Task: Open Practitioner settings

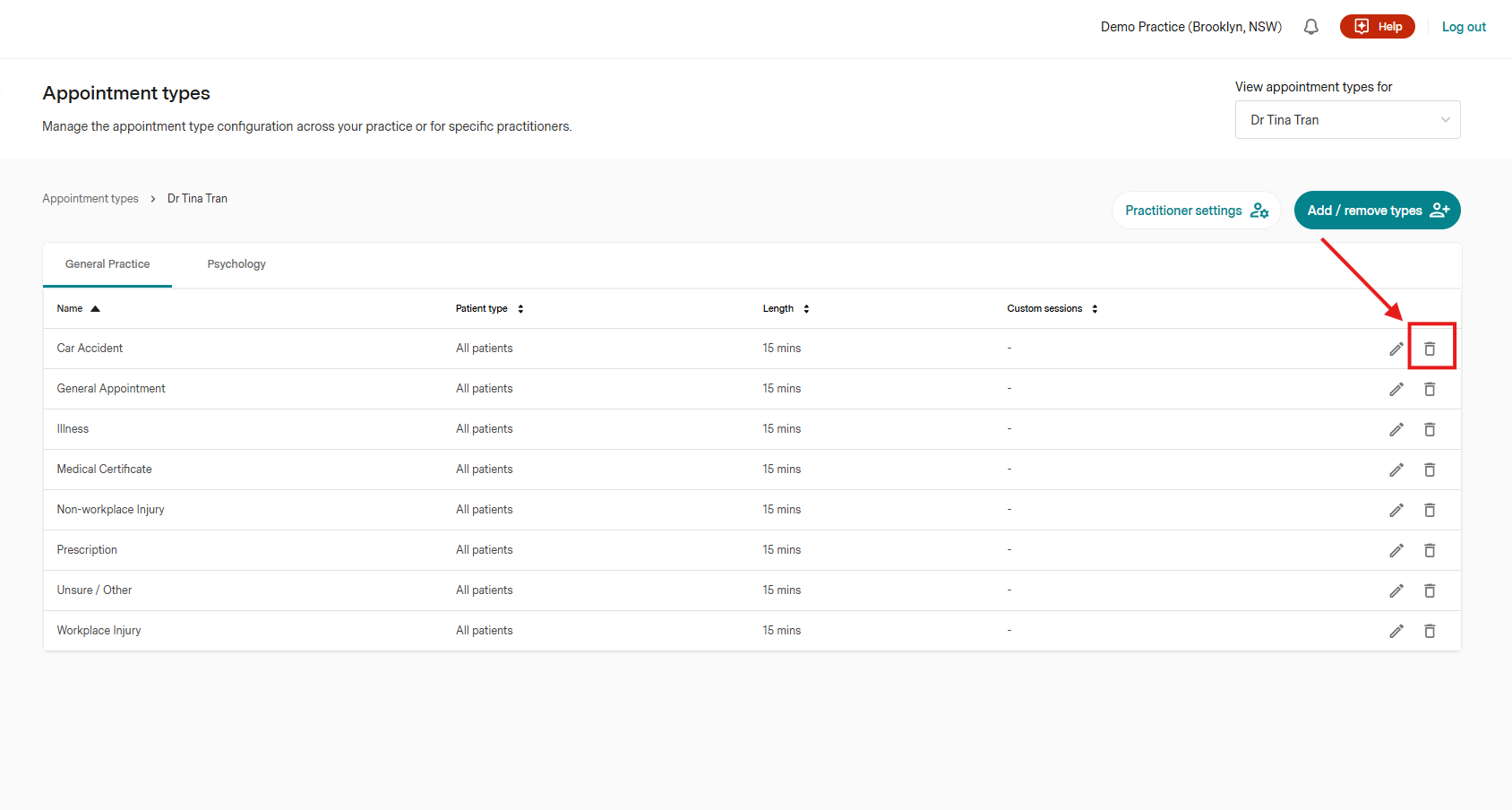Action: coord(1196,211)
